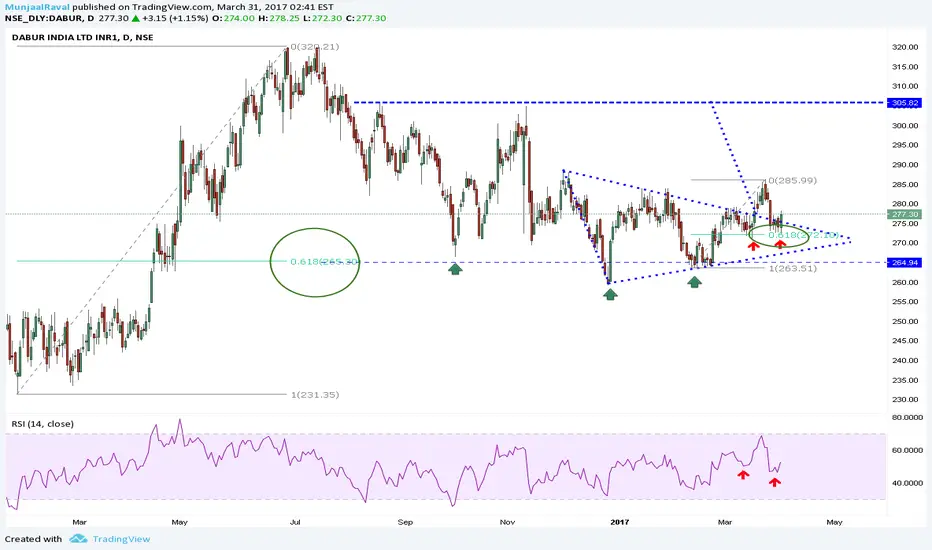This screenshot has width=932, height=550.
Task: Click the 0(320.21) Fibonacci label
Action: click(x=314, y=47)
